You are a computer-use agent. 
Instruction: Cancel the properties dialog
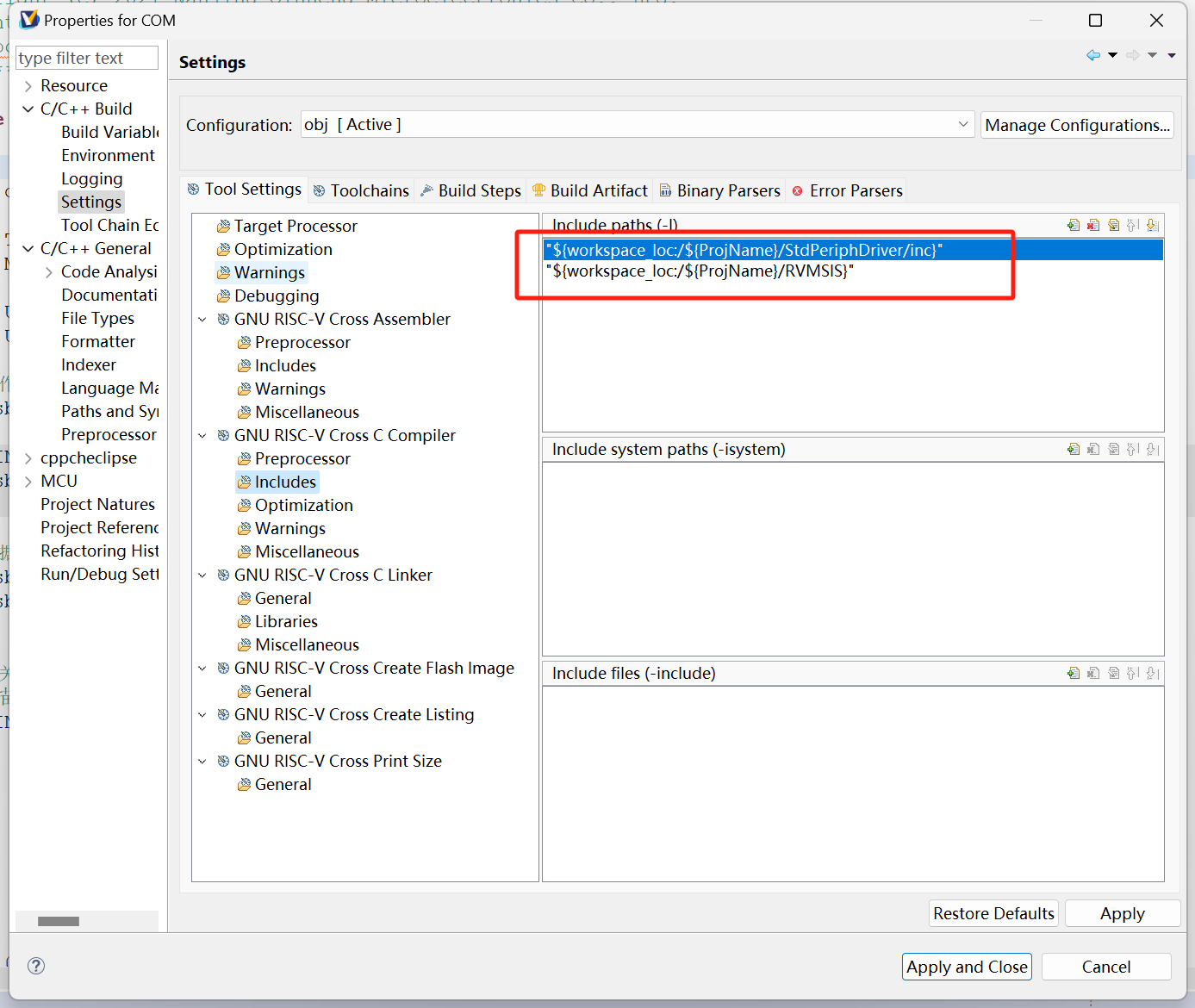point(1106,967)
